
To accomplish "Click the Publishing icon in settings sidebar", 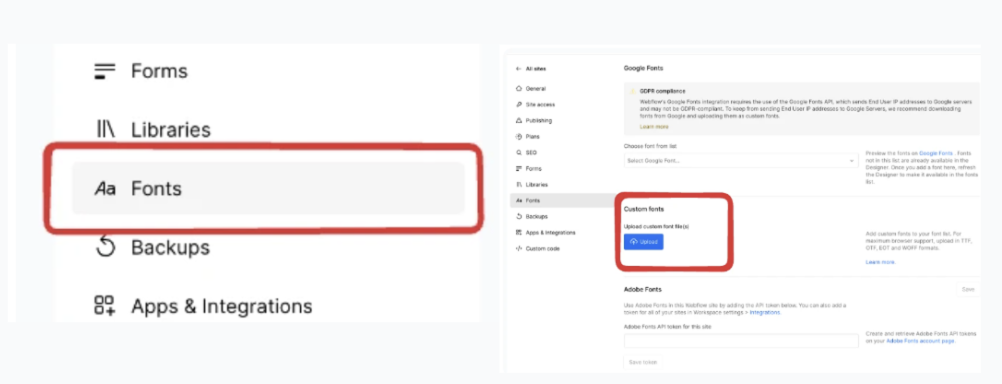I will (518, 121).
